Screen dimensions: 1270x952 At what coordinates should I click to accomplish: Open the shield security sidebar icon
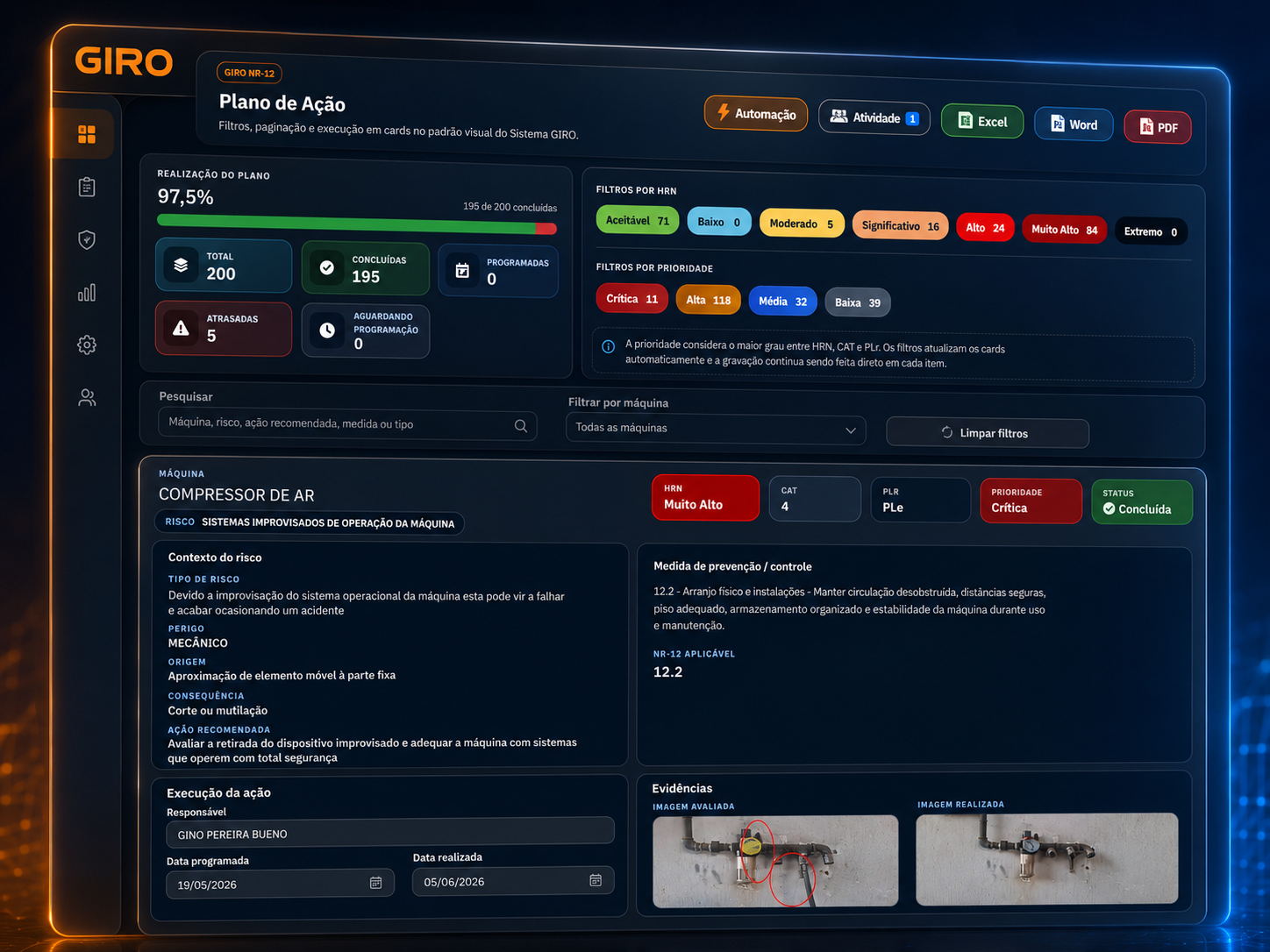(x=87, y=239)
